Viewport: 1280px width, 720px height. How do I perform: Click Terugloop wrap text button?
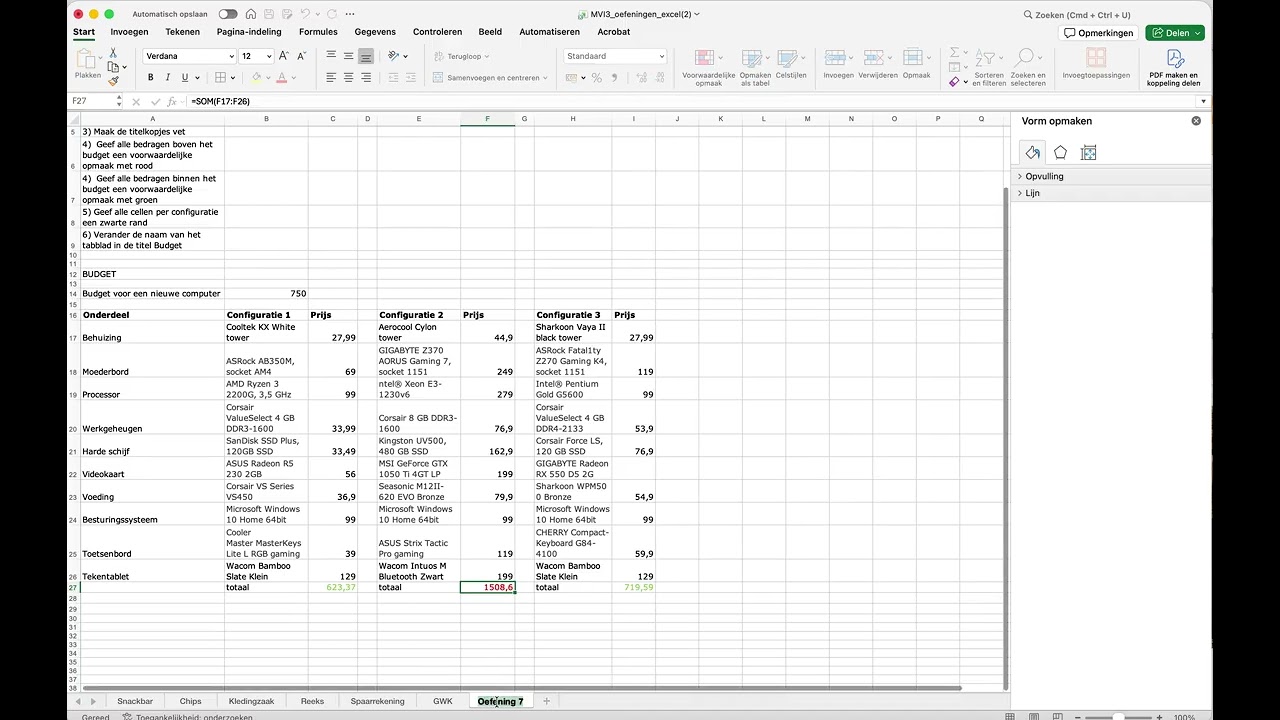[461, 56]
